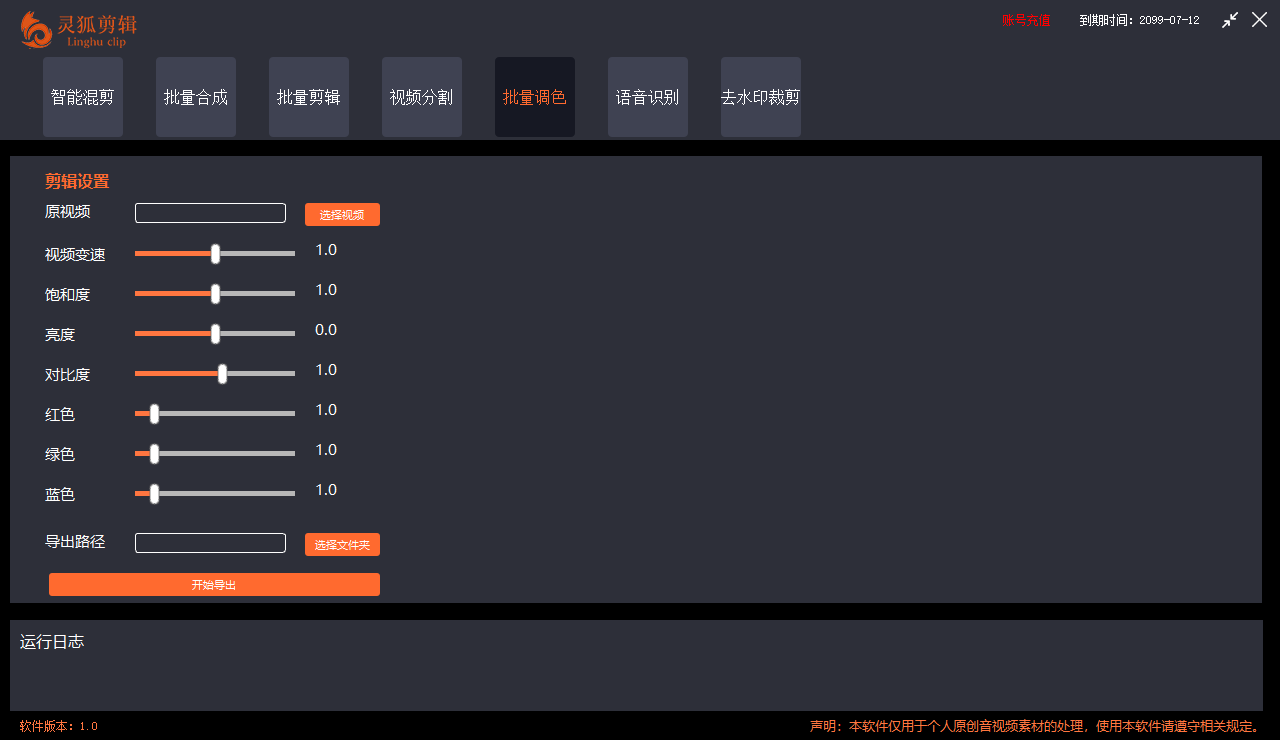
Task: Switch to the 智能混剪 tab
Action: (82, 97)
